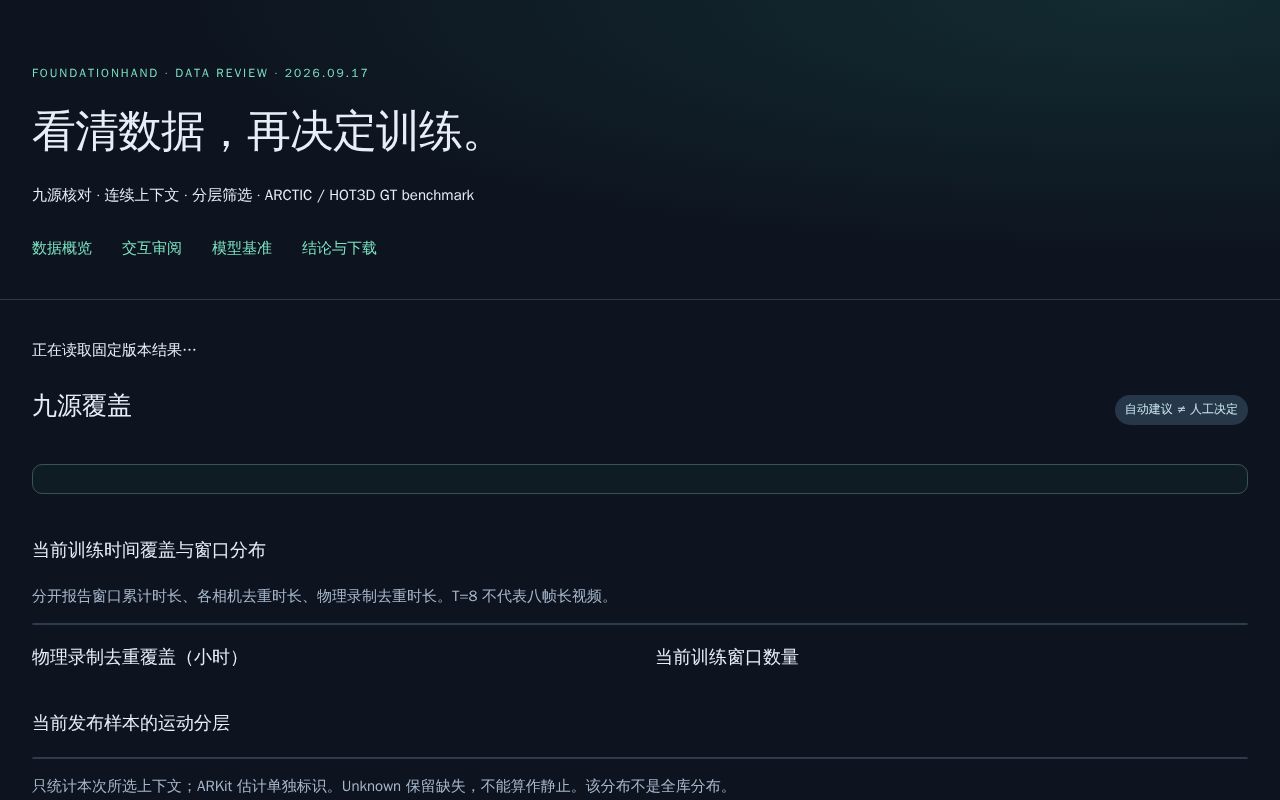
Task: Open the 数据概览 navigation link
Action: coord(62,248)
